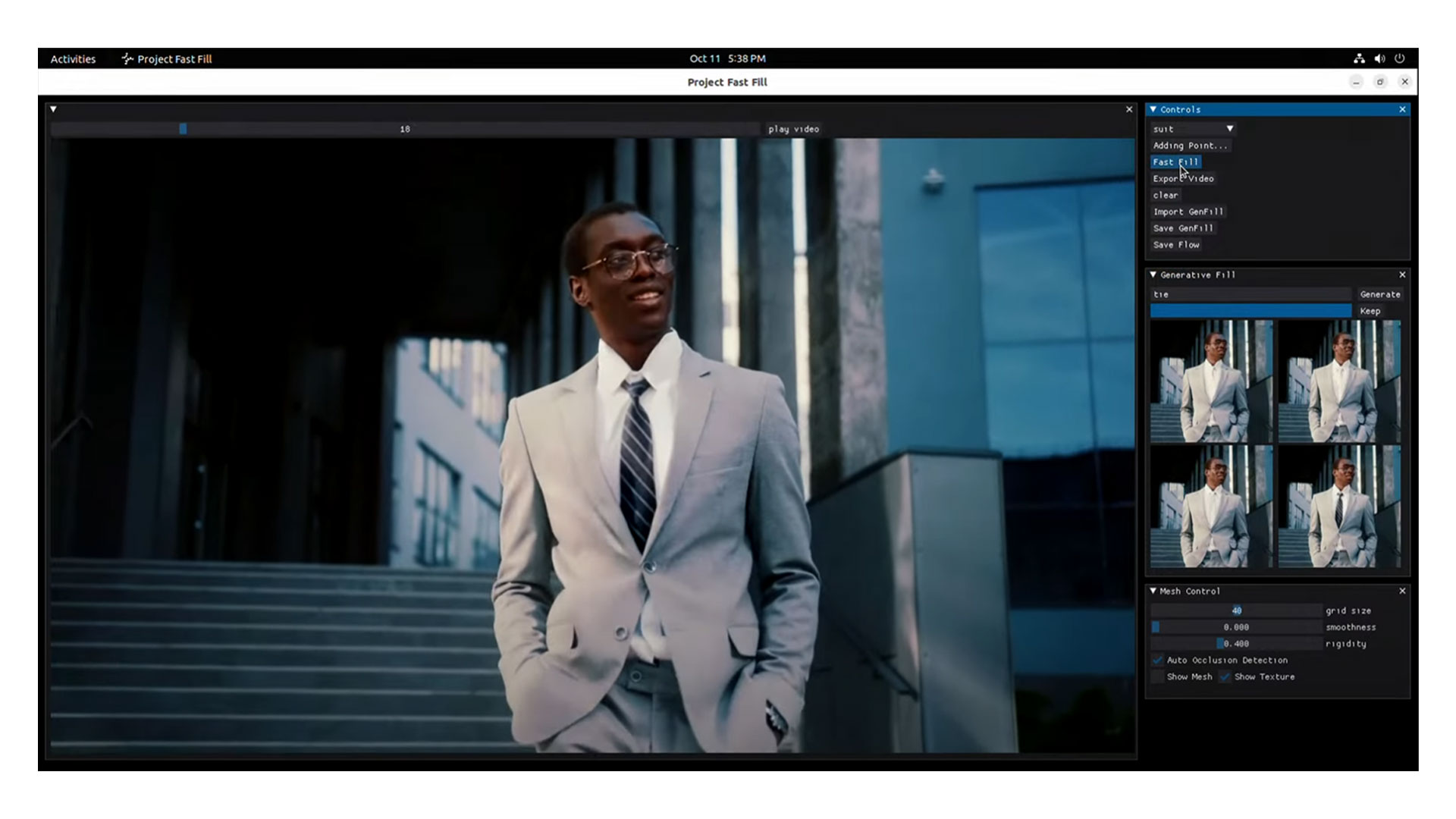Collapse the Generative Fill panel triangle
The height and width of the screenshot is (819, 1456).
pos(1153,275)
